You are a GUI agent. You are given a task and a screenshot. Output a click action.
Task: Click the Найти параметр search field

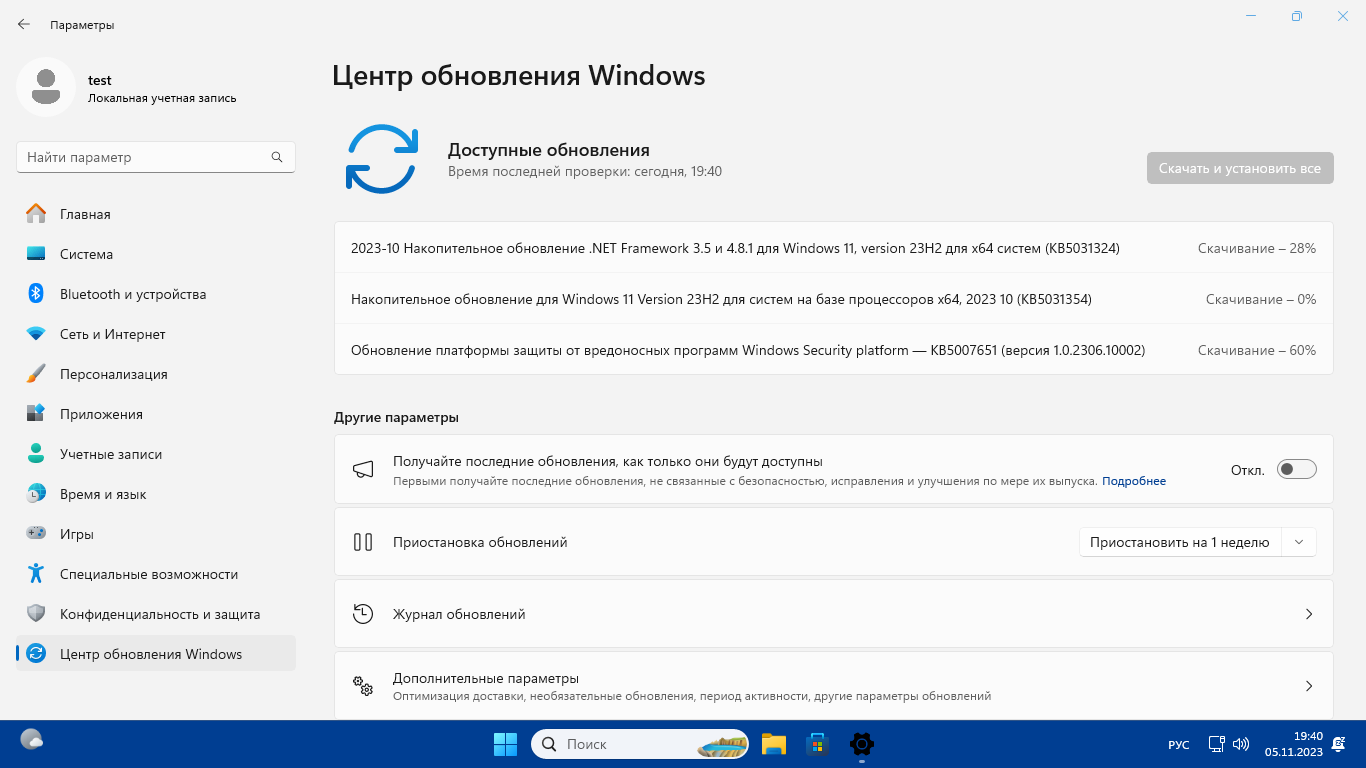click(145, 157)
